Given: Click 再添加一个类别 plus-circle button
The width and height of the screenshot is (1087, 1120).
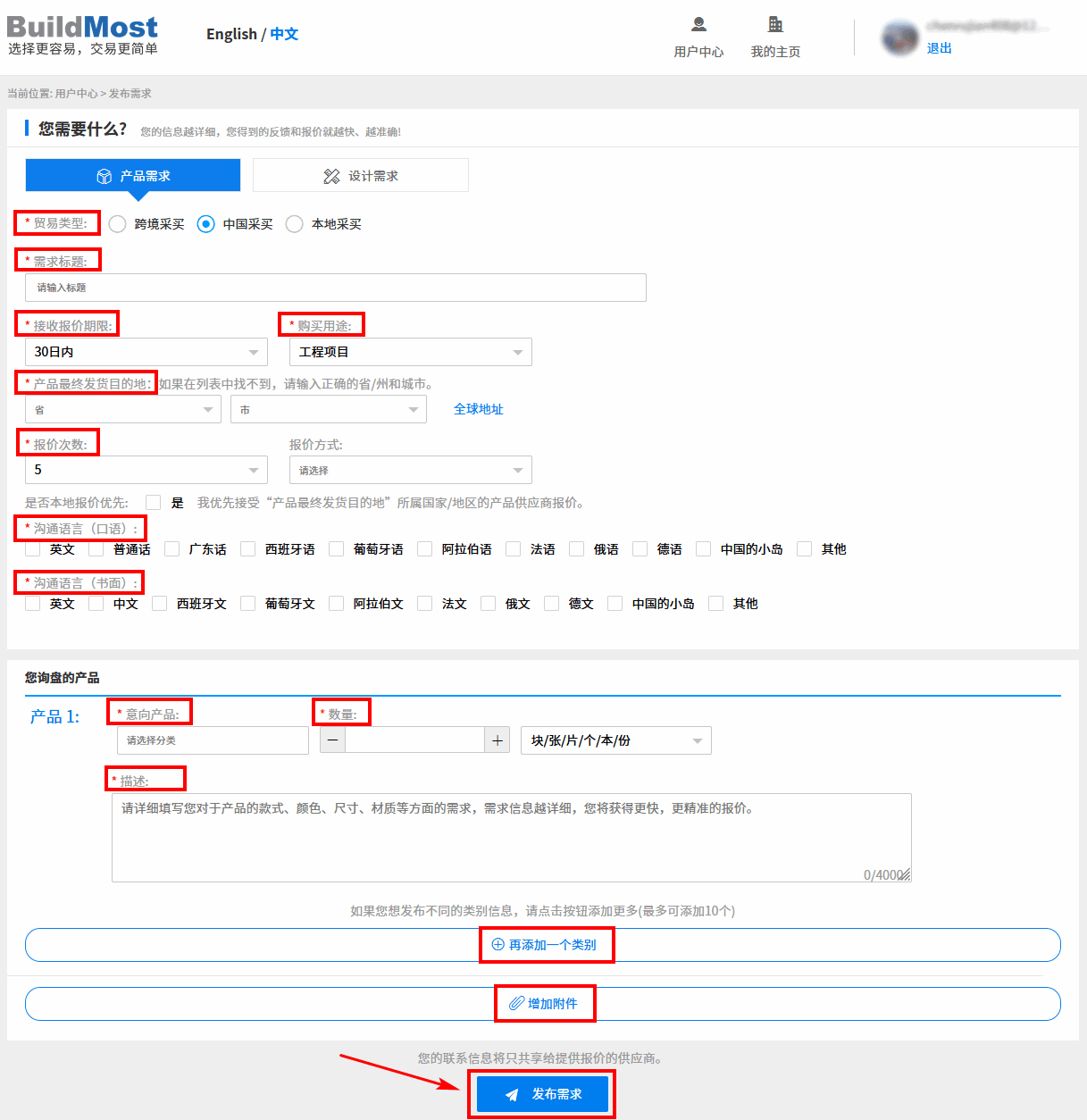Looking at the screenshot, I should coord(545,945).
